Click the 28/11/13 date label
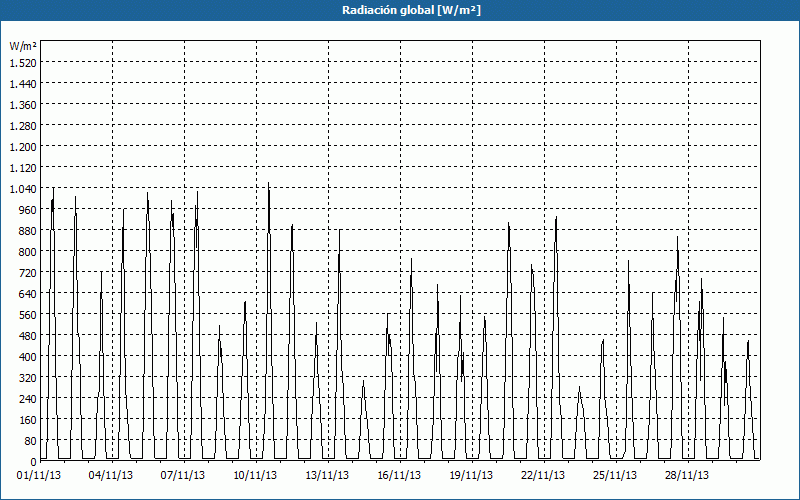800x500 pixels. coord(687,475)
